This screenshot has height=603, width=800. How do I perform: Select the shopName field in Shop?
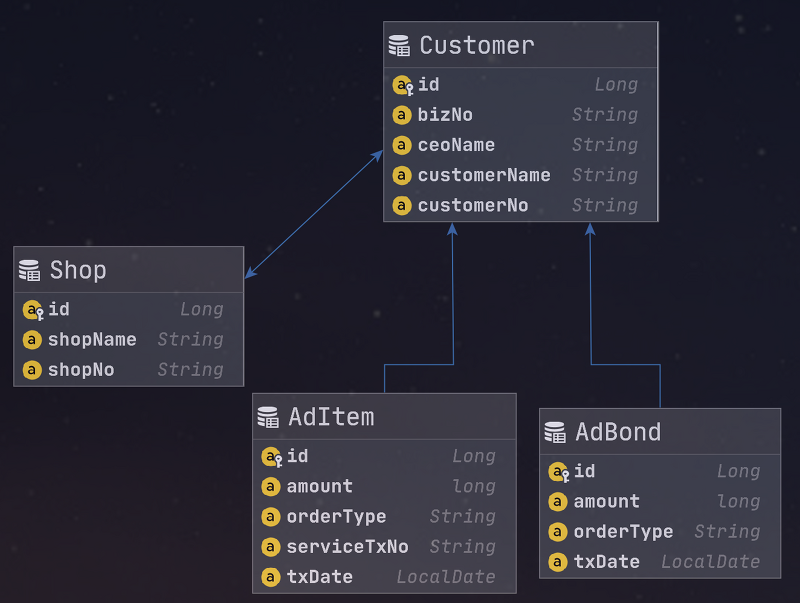(92, 340)
